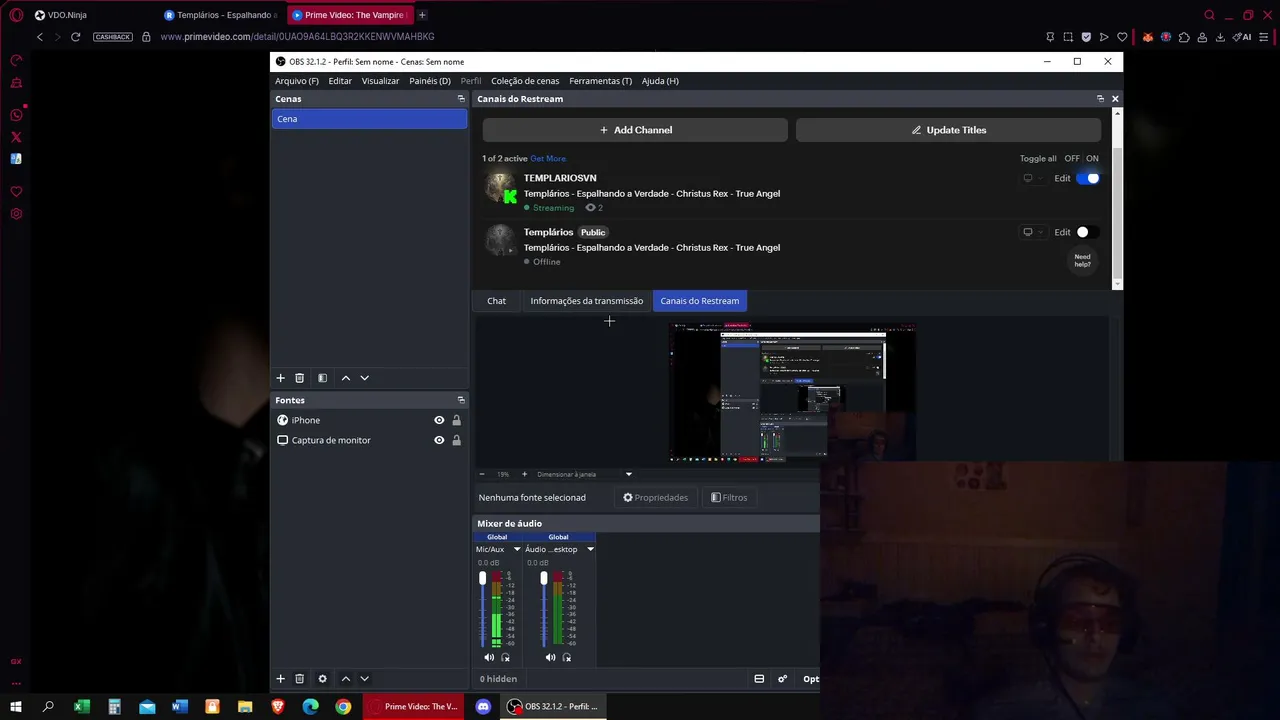Open Windows Start menu
Viewport: 1280px width, 720px height.
pos(16,707)
